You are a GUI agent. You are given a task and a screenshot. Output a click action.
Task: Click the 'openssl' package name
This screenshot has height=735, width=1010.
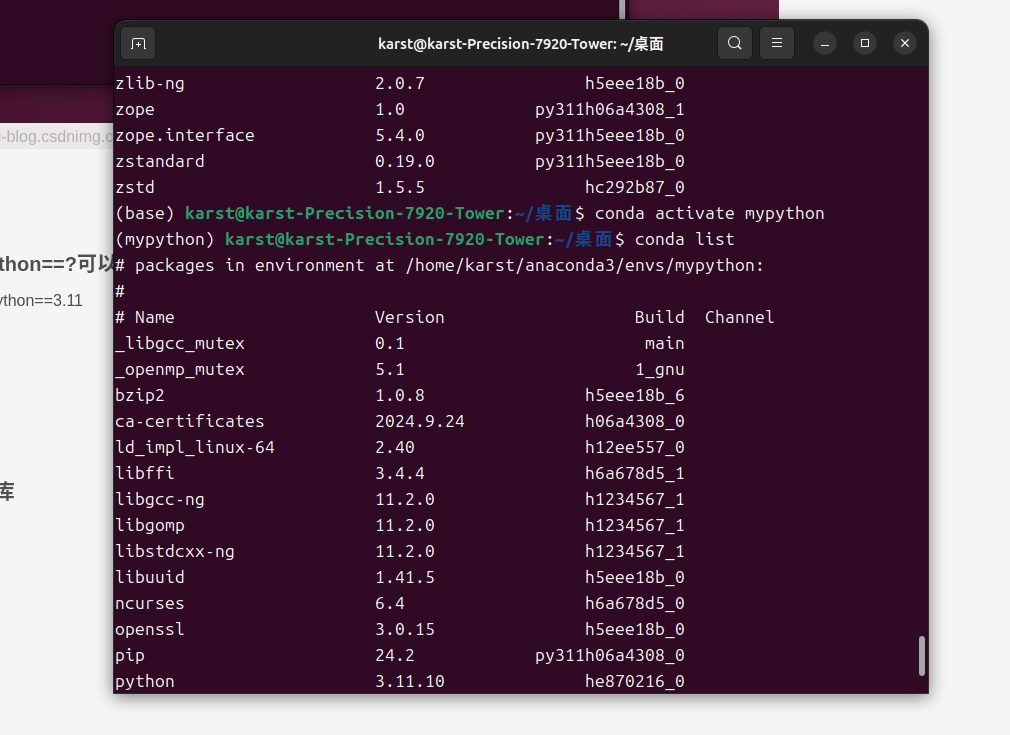click(149, 629)
